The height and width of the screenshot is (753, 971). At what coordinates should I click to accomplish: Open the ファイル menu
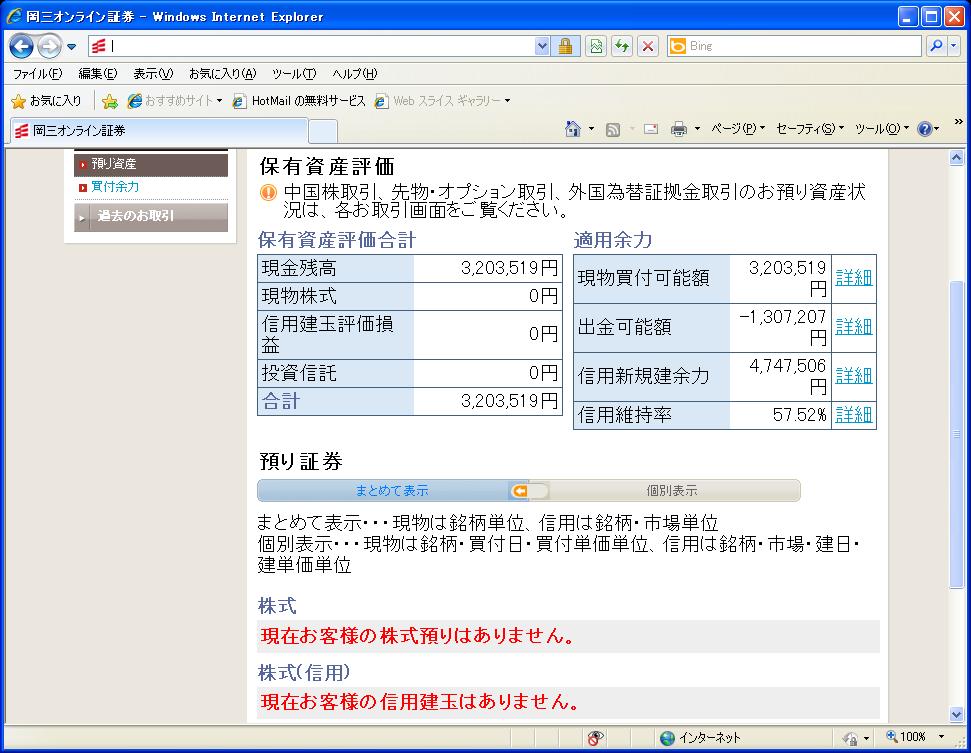[37, 74]
